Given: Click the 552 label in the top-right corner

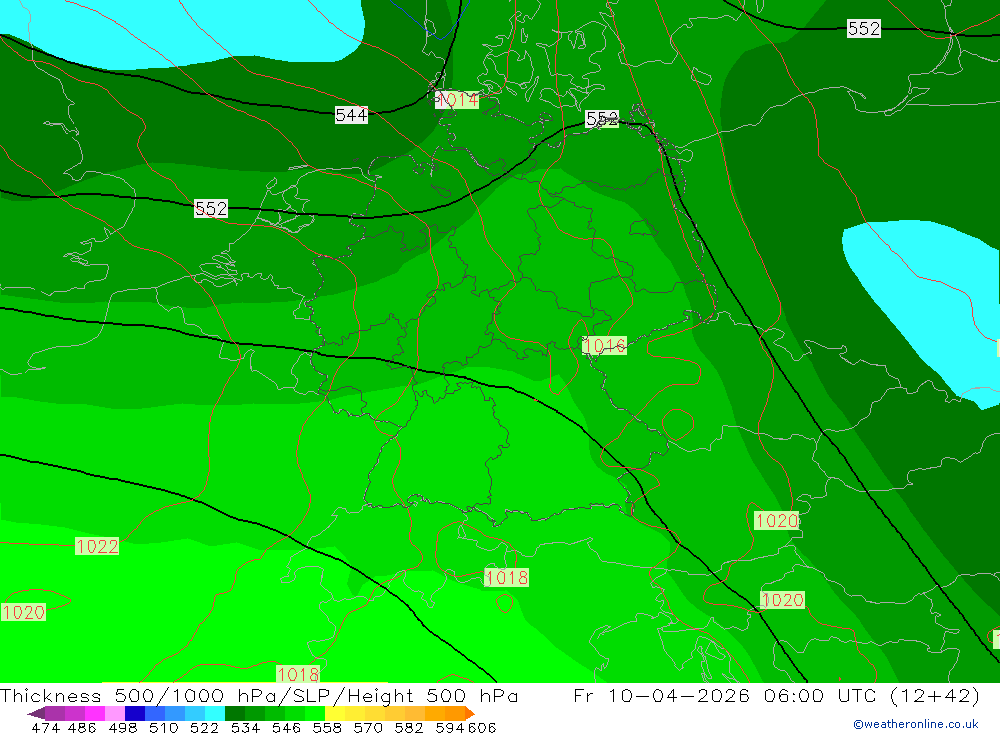Looking at the screenshot, I should (x=864, y=29).
